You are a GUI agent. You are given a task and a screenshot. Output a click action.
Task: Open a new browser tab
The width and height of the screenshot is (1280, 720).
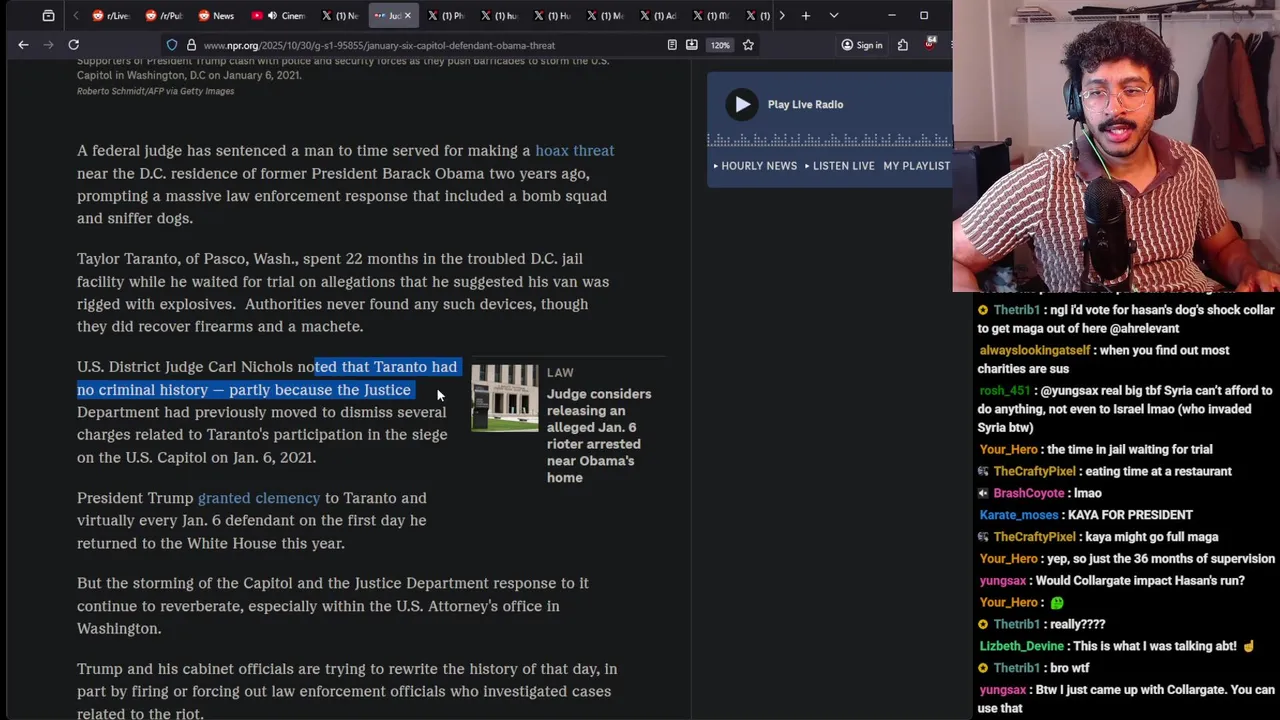point(805,15)
